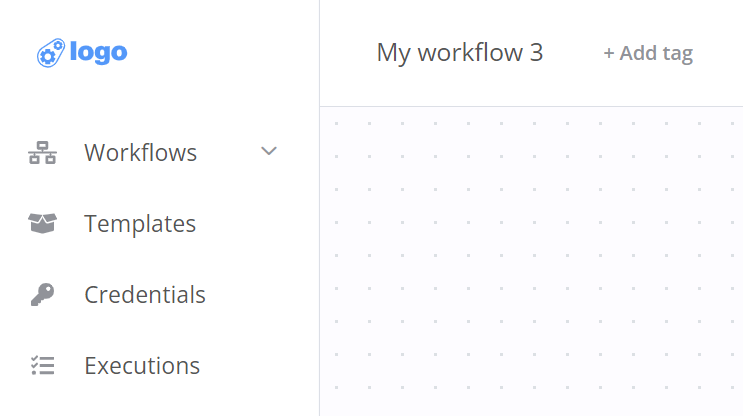
Task: Click the 'Add tag' label text
Action: (656, 54)
